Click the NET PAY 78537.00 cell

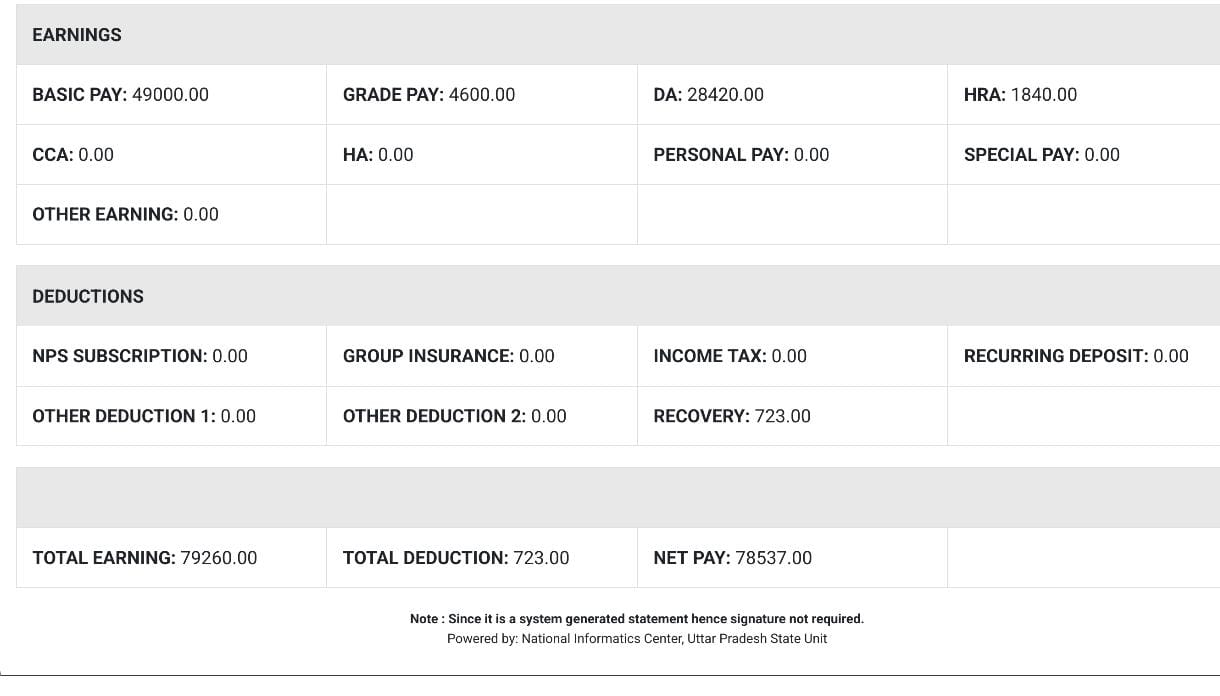732,558
